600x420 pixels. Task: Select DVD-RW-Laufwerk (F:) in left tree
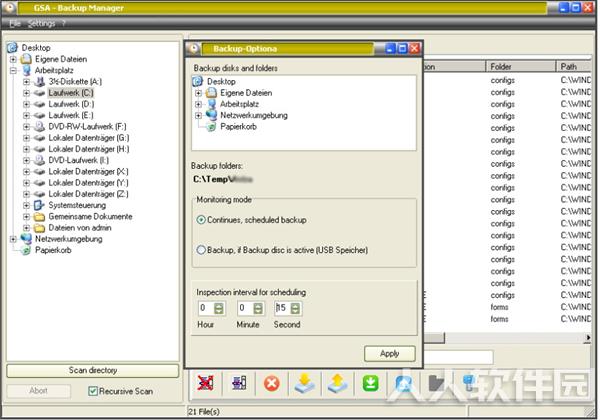[87, 126]
